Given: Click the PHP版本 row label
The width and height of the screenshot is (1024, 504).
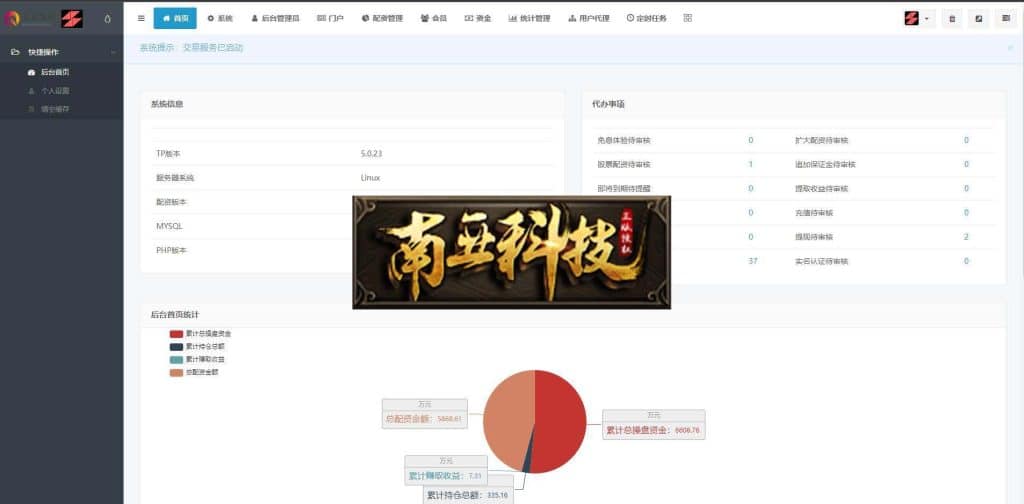Looking at the screenshot, I should pyautogui.click(x=171, y=250).
